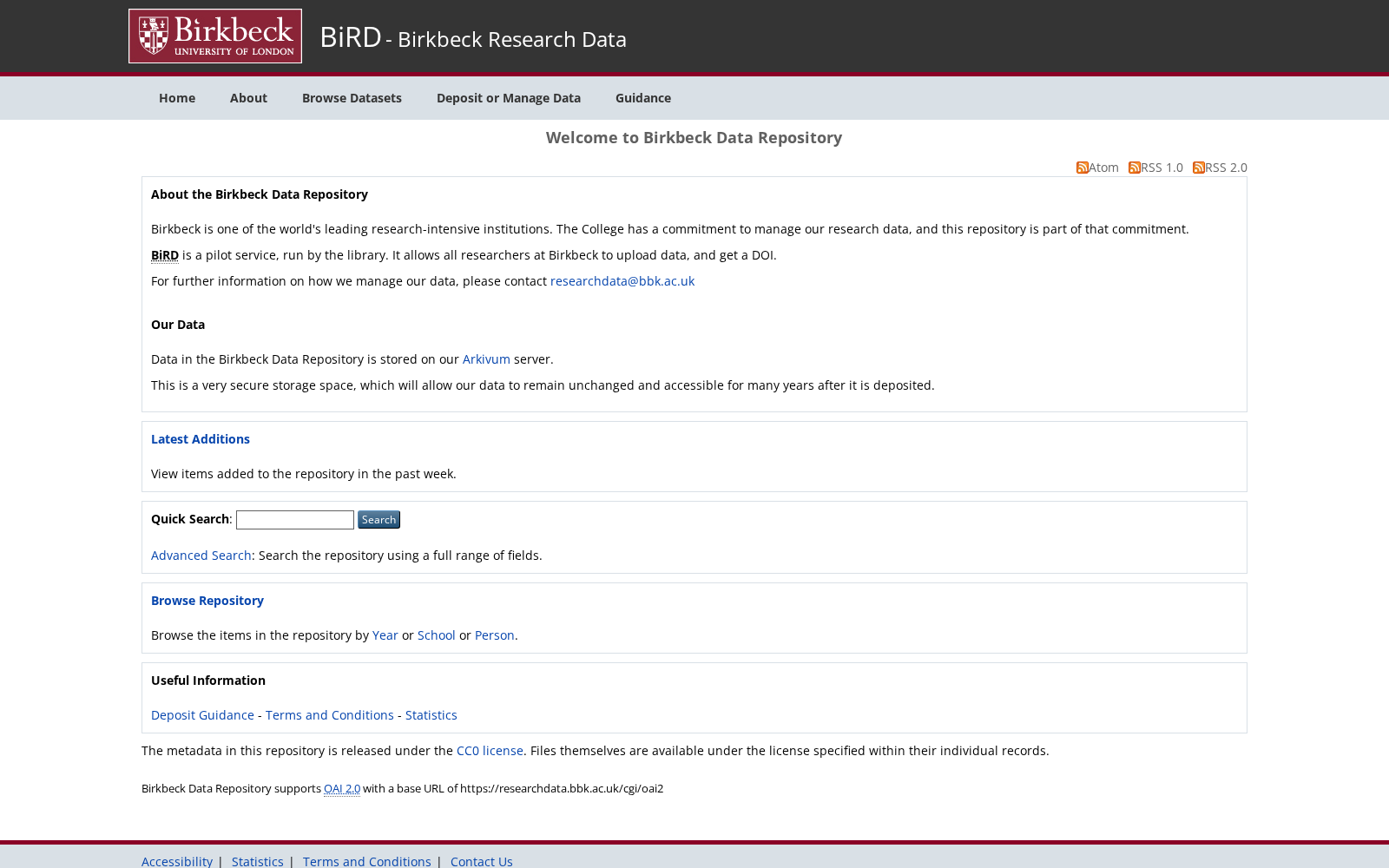1389x868 pixels.
Task: Click the Birkbeck University of London logo
Action: [215, 36]
